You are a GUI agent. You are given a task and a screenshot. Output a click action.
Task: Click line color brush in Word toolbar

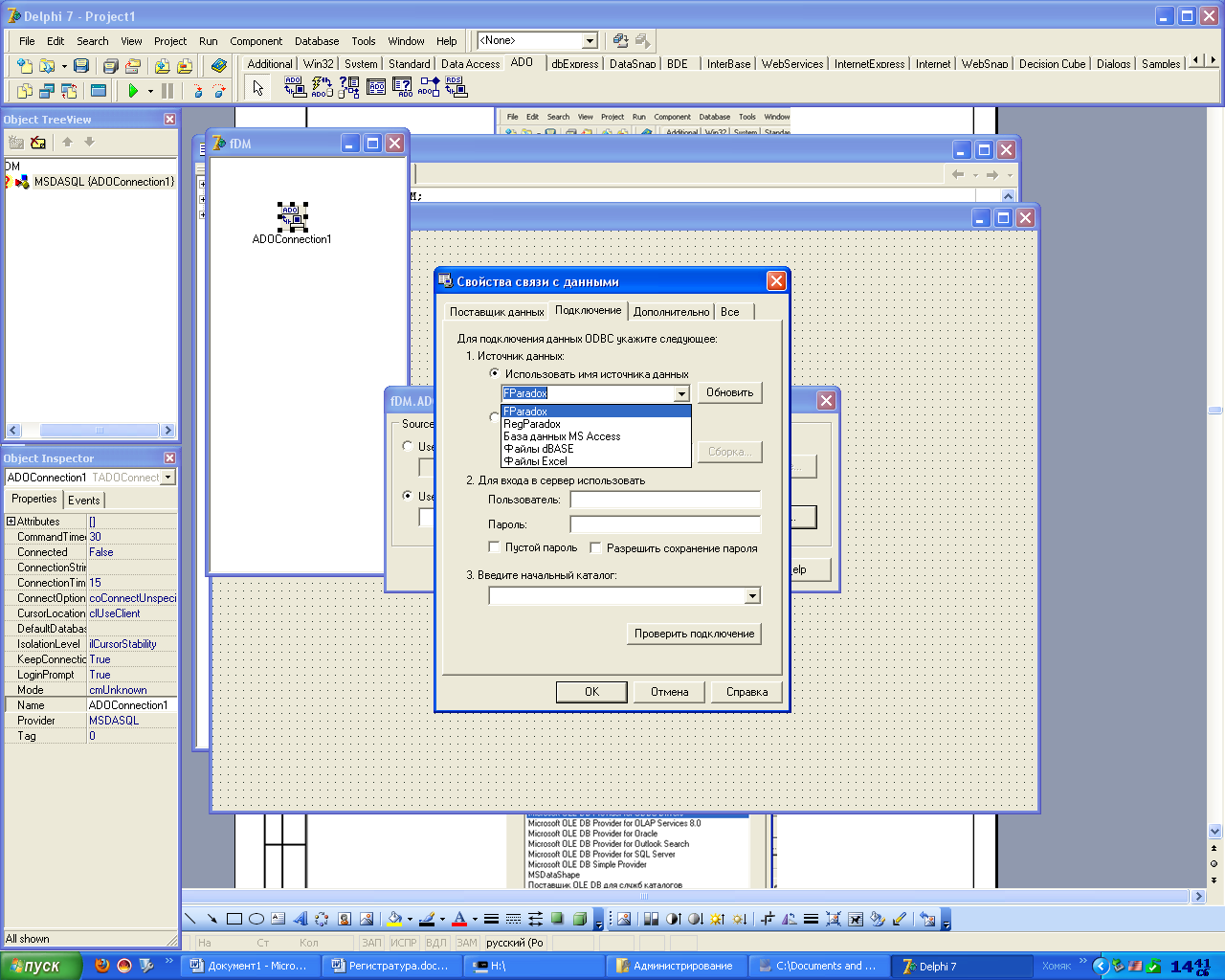pyautogui.click(x=427, y=919)
